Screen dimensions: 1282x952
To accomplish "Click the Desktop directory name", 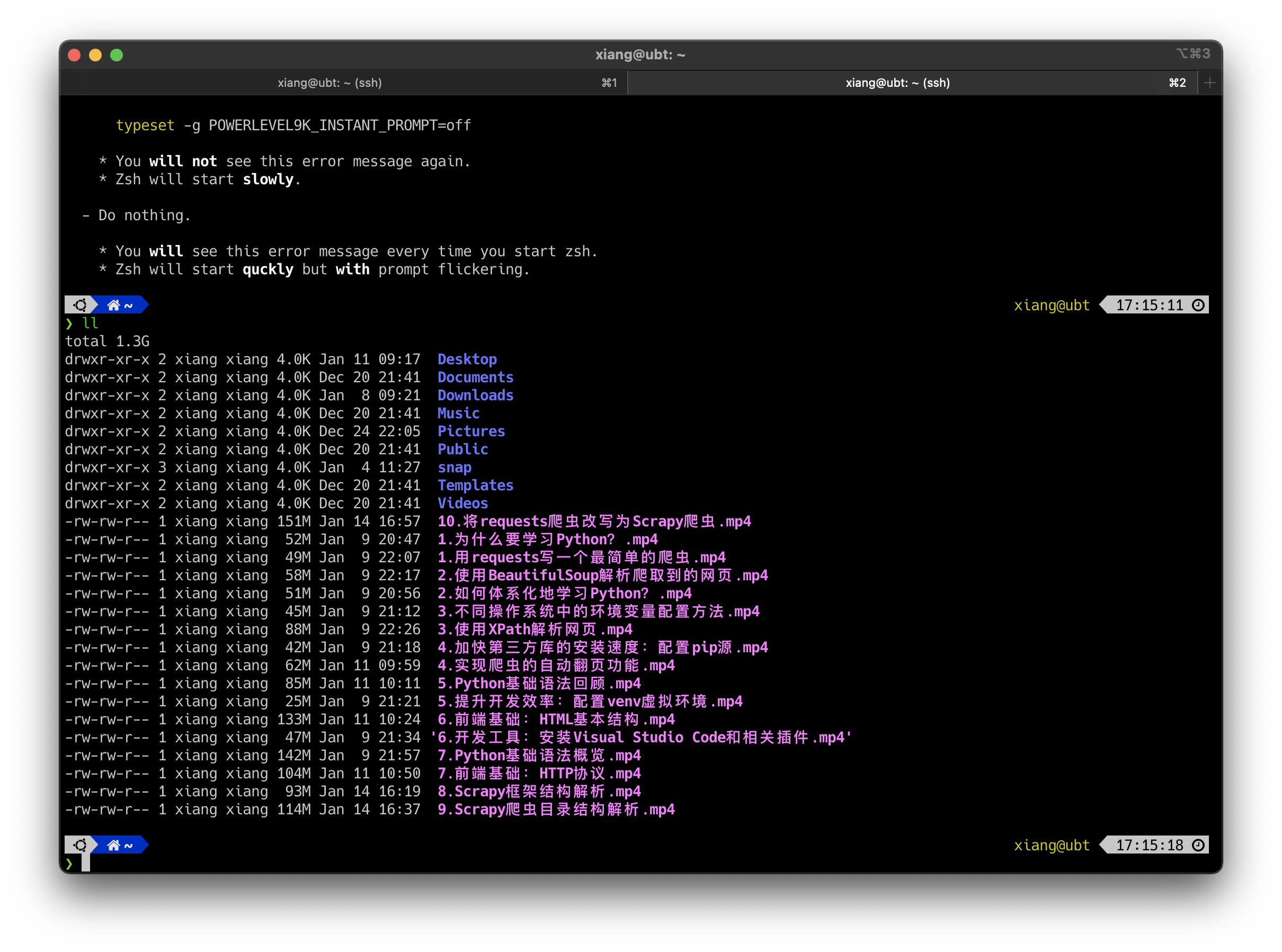I will (x=467, y=359).
